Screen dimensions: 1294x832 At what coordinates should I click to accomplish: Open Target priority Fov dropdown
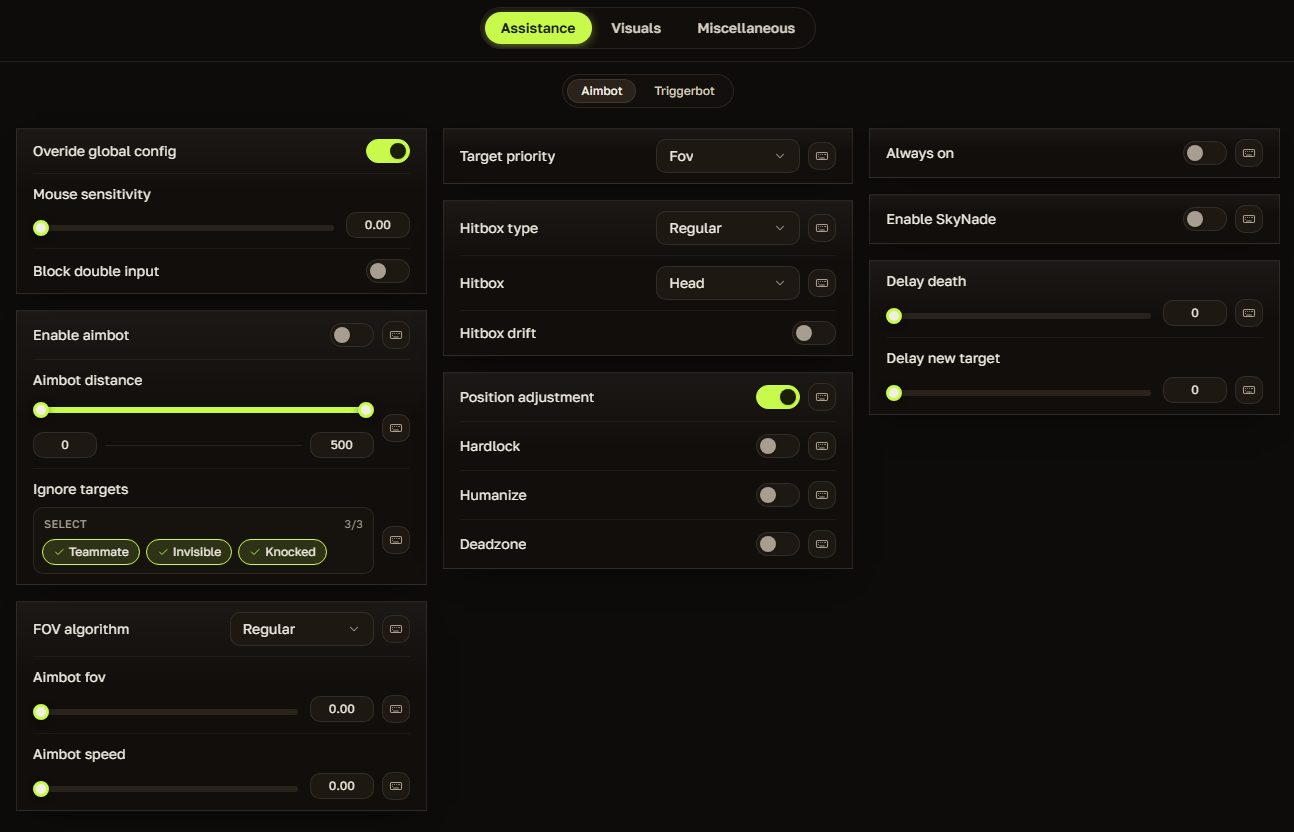pos(728,156)
